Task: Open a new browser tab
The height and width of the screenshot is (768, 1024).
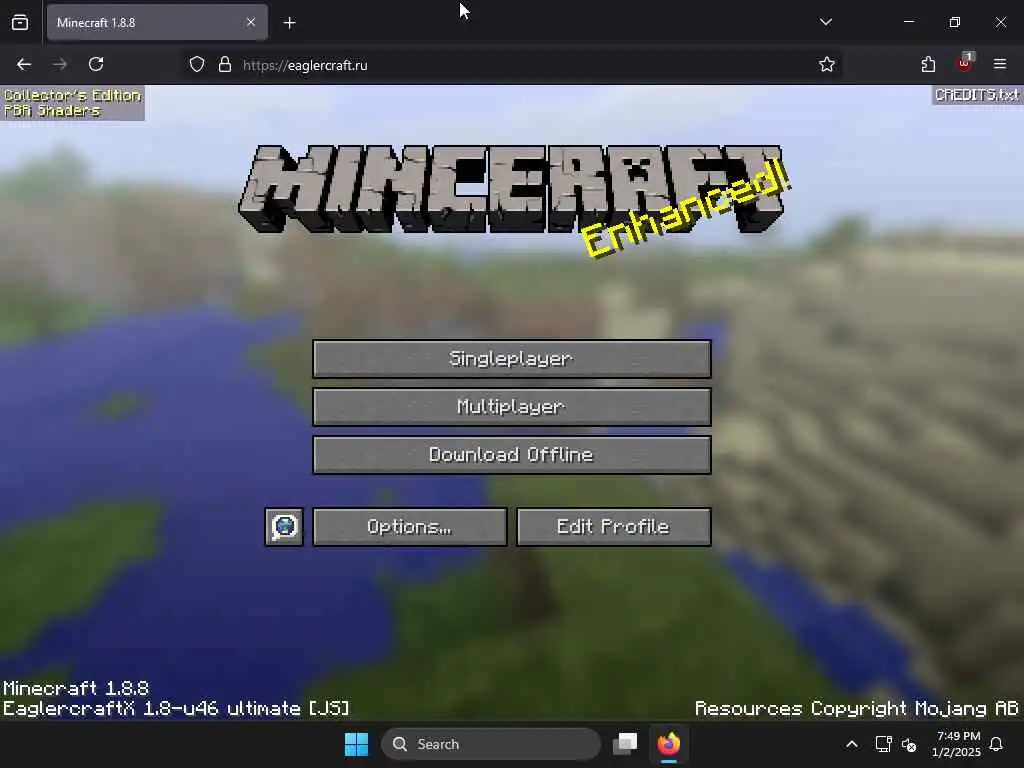Action: point(289,23)
